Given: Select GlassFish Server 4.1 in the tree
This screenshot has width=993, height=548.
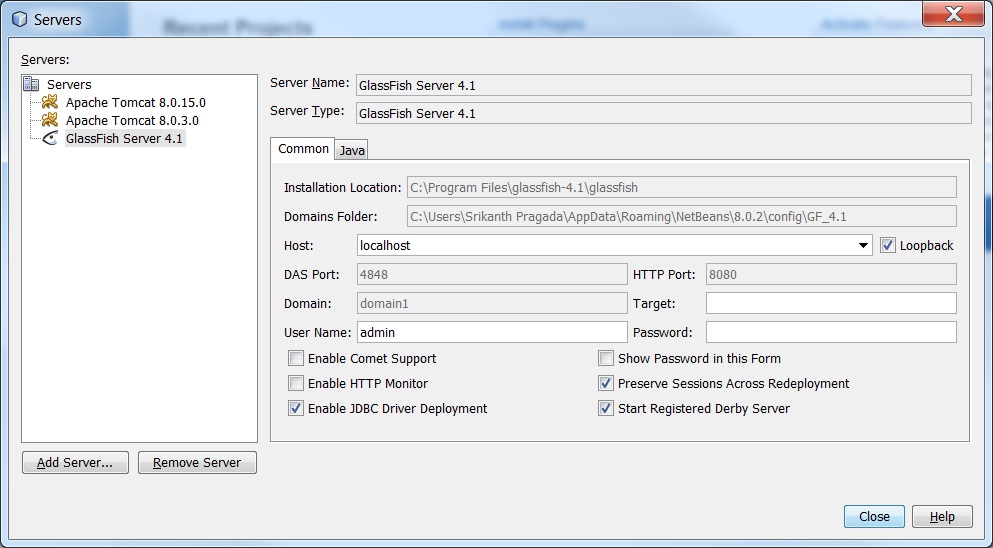Looking at the screenshot, I should pyautogui.click(x=125, y=138).
